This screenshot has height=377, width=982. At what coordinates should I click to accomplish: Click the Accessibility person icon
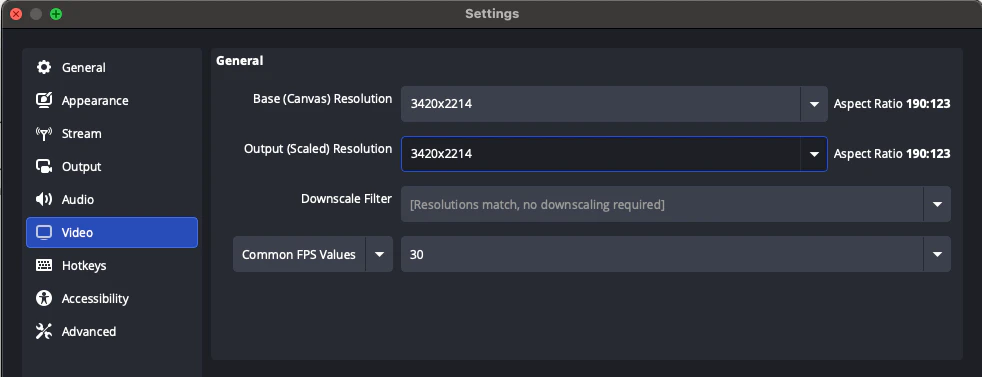[44, 298]
